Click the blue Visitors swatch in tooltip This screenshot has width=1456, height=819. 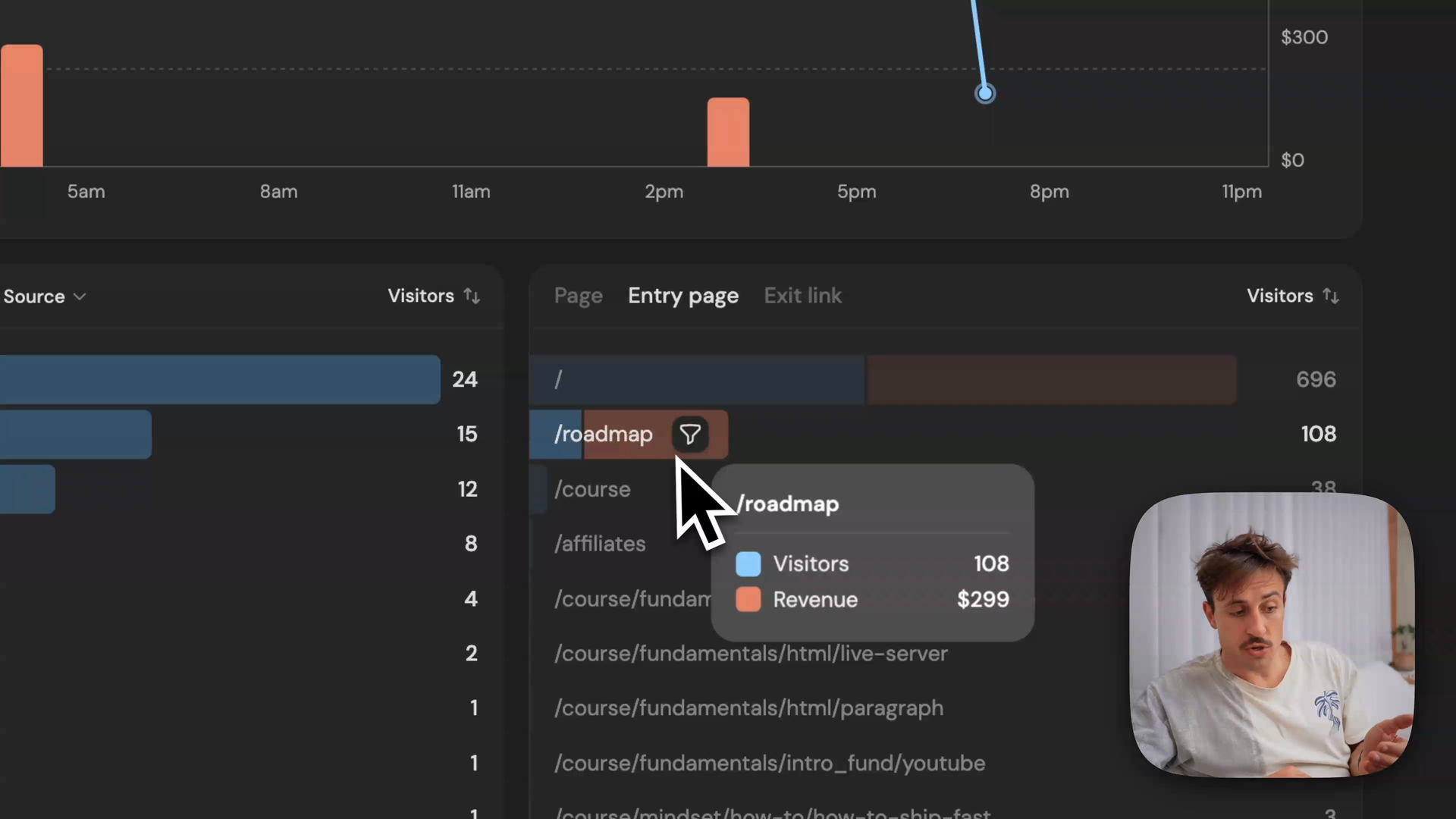pyautogui.click(x=748, y=563)
